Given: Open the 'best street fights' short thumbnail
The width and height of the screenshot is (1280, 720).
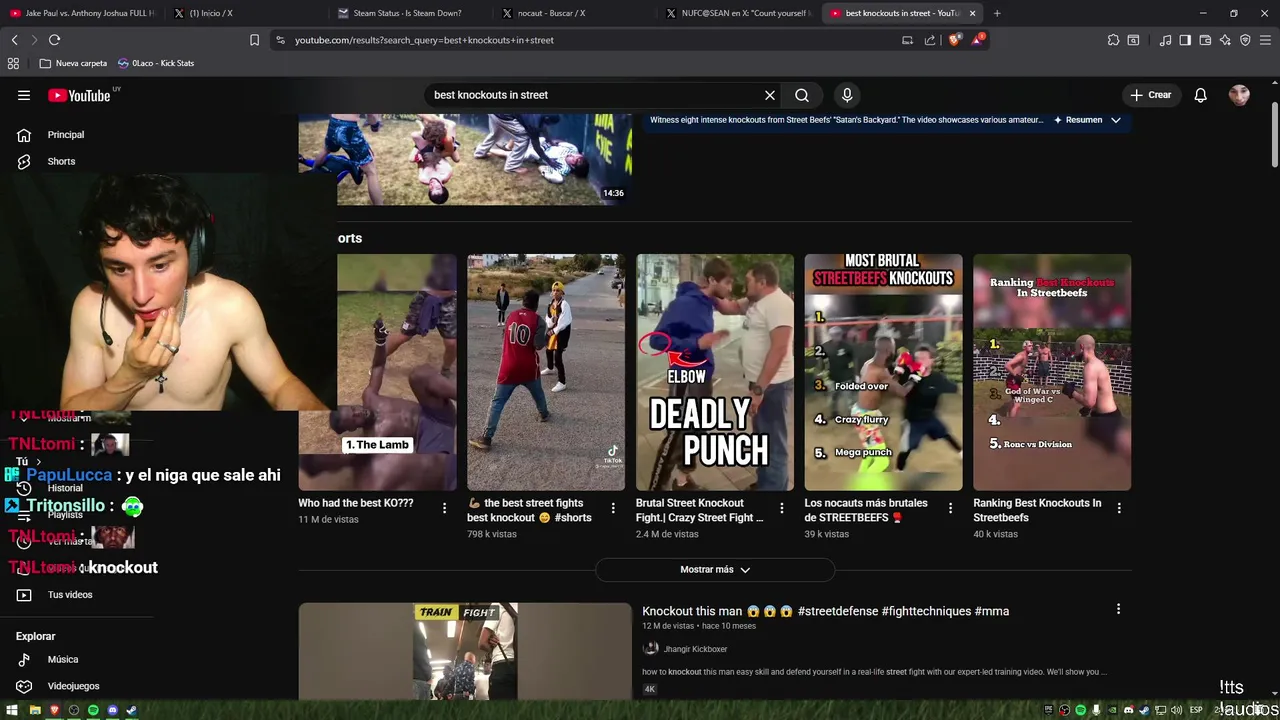Looking at the screenshot, I should pyautogui.click(x=546, y=372).
